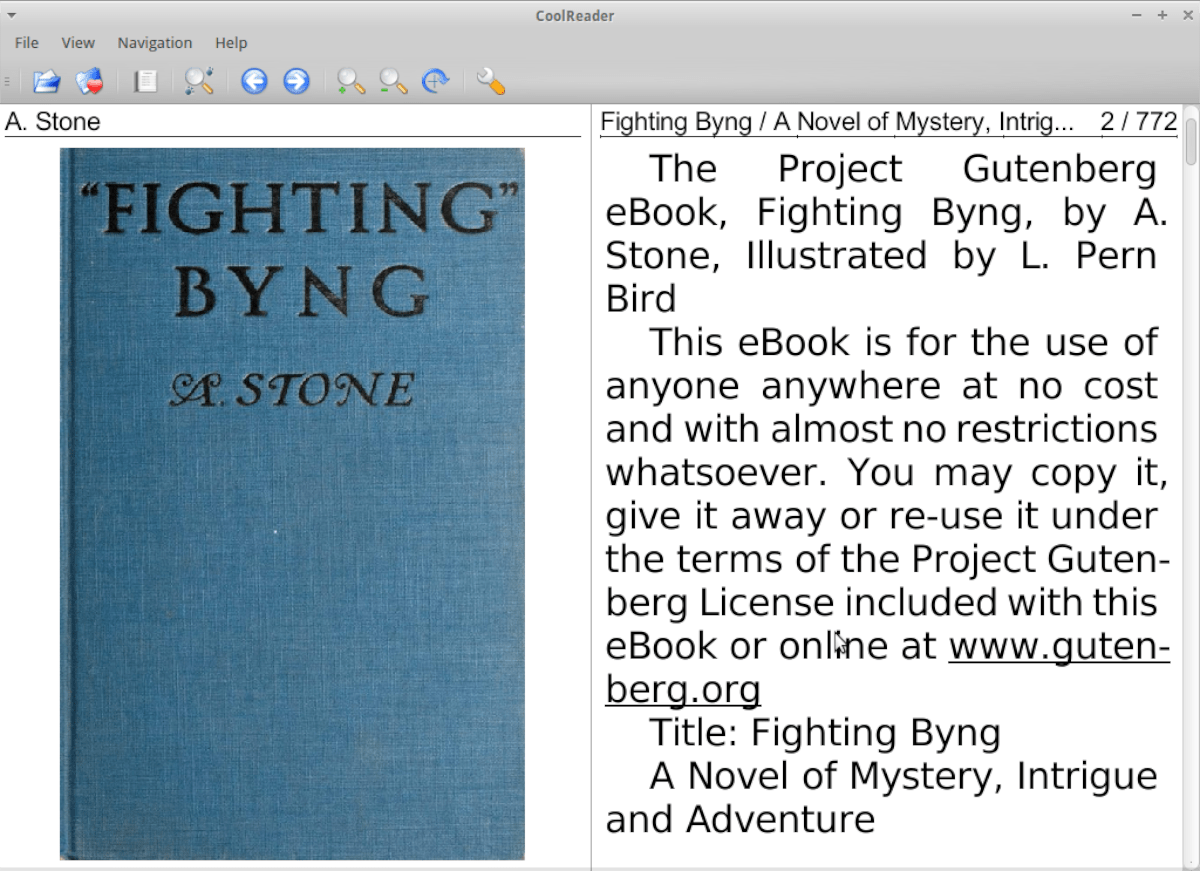Go forward to next position
This screenshot has height=871, width=1200.
tap(296, 80)
